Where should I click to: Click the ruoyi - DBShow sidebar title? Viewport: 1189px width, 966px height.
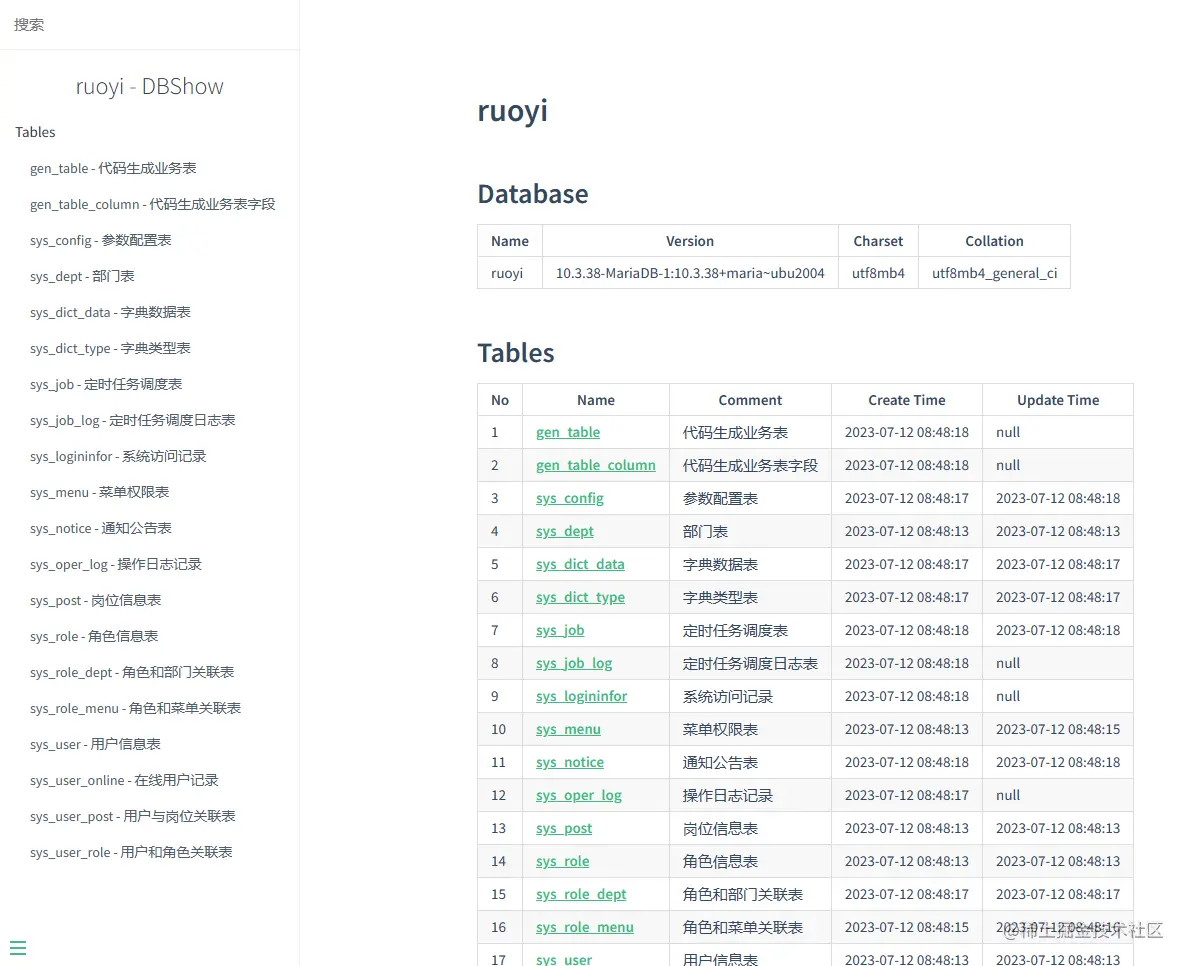pos(149,86)
